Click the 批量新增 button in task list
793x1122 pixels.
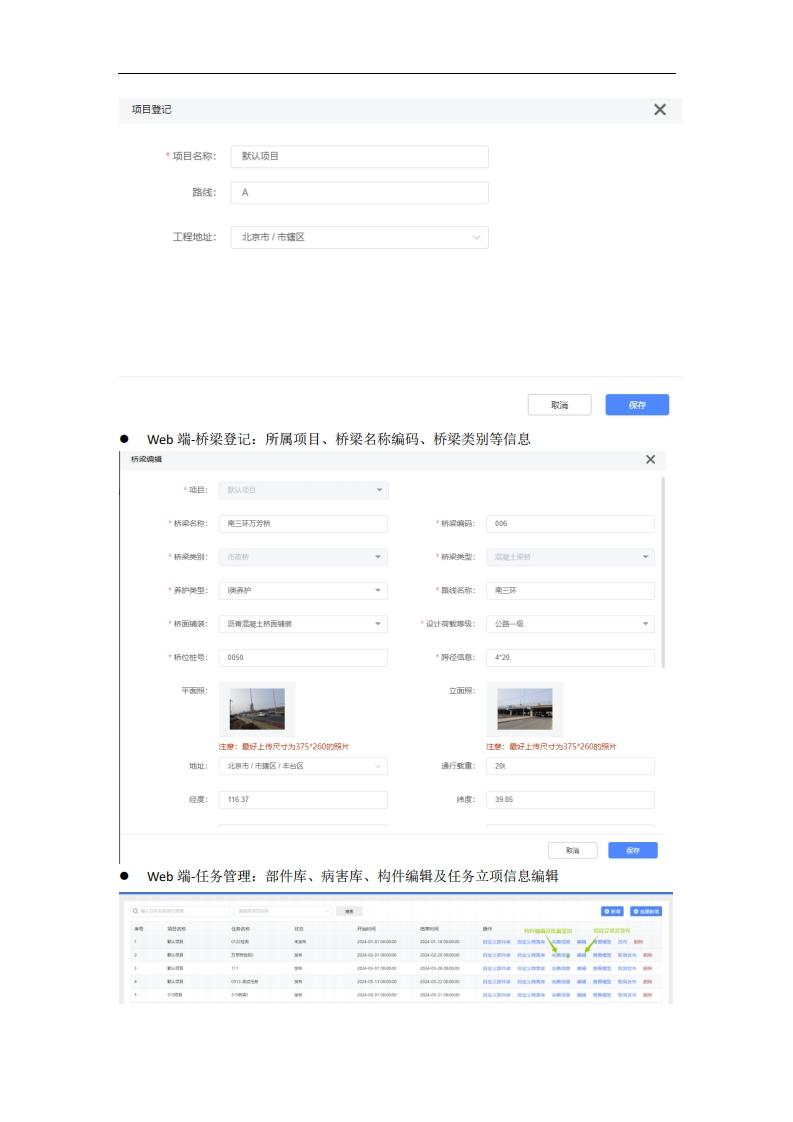pyautogui.click(x=646, y=911)
